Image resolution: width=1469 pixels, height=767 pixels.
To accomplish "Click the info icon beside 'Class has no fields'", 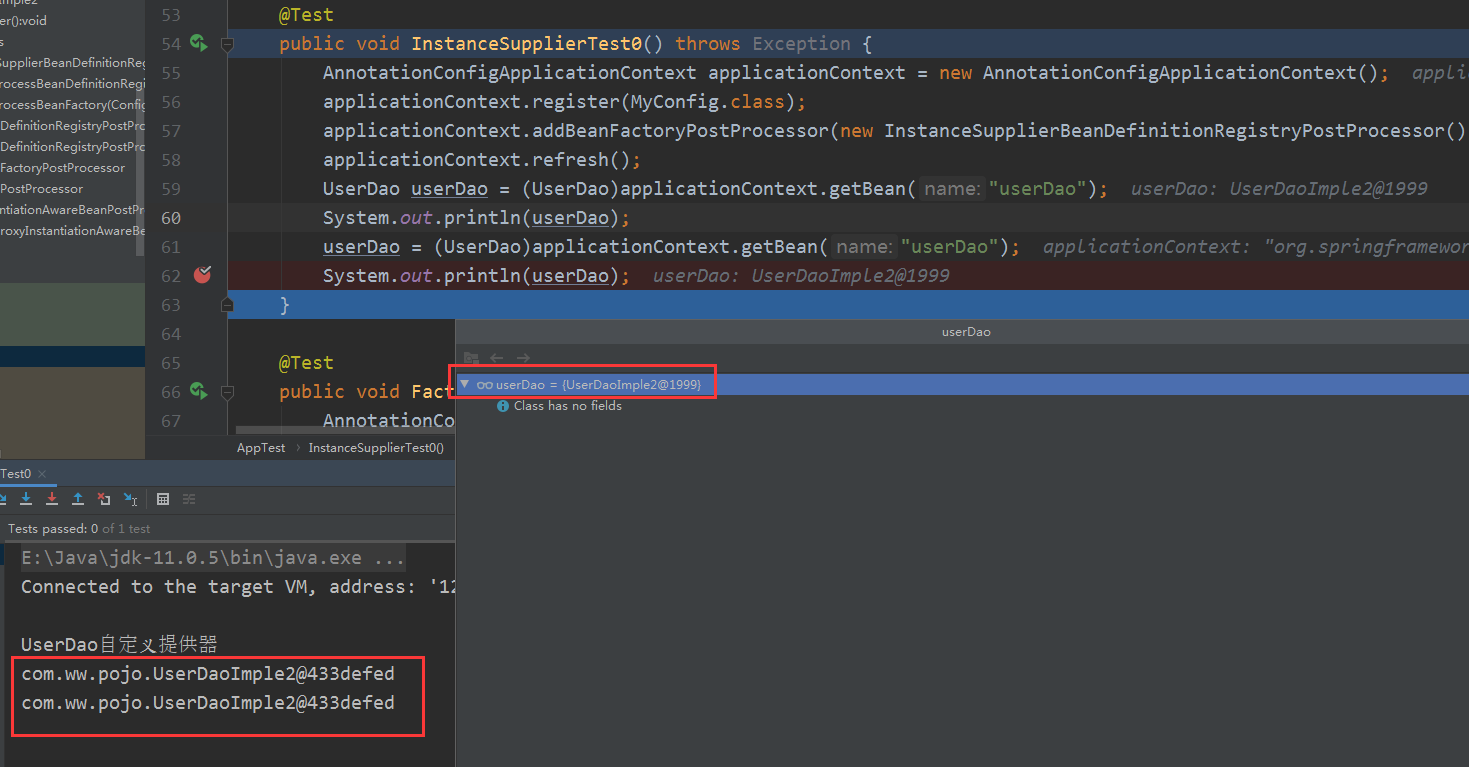I will click(x=503, y=406).
